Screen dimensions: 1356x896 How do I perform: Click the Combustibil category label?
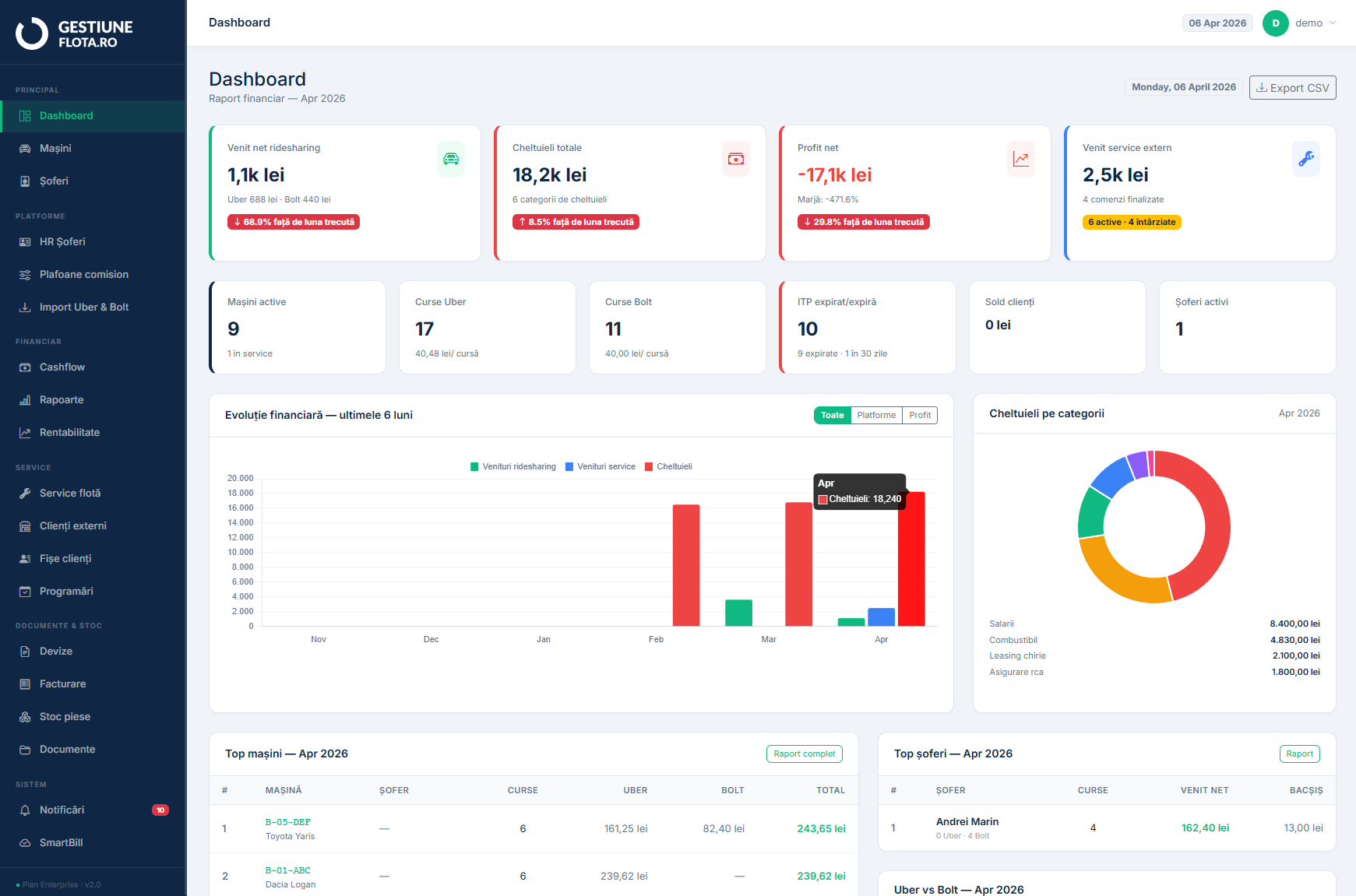(x=1013, y=641)
